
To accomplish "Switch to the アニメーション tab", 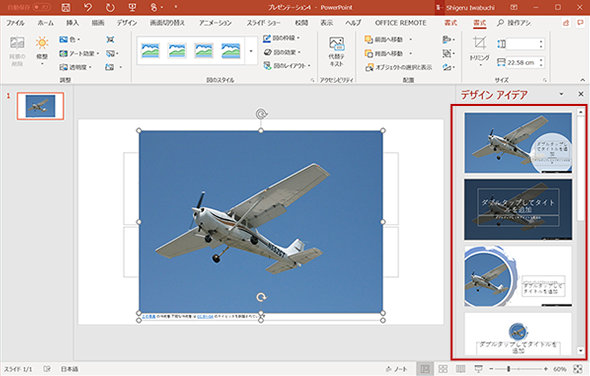I will pos(215,23).
